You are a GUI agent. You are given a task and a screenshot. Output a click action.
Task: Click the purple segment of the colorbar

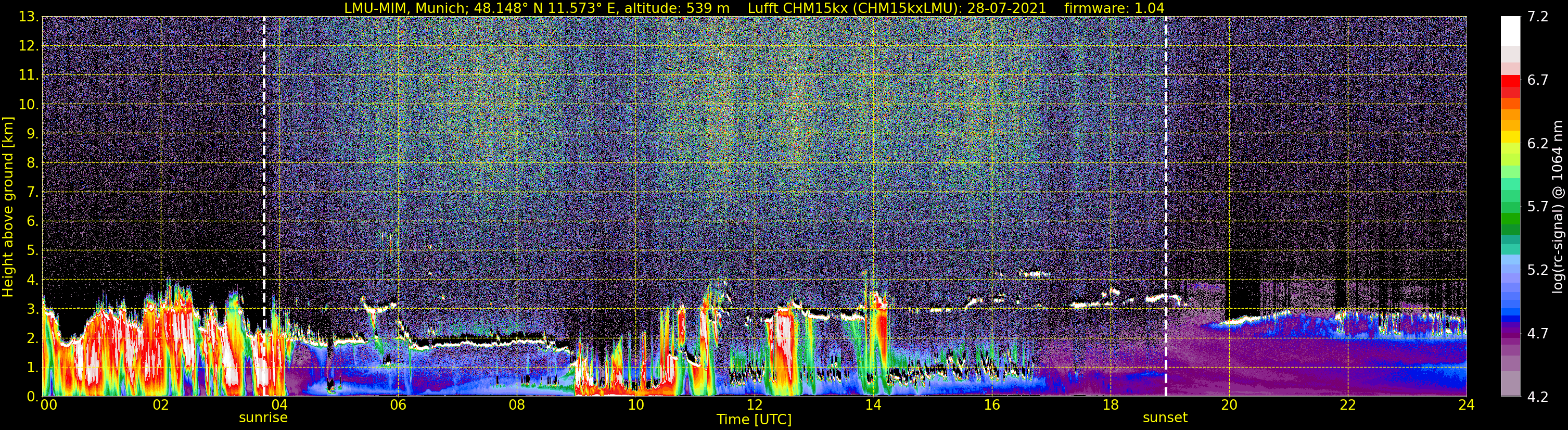coord(1511,334)
